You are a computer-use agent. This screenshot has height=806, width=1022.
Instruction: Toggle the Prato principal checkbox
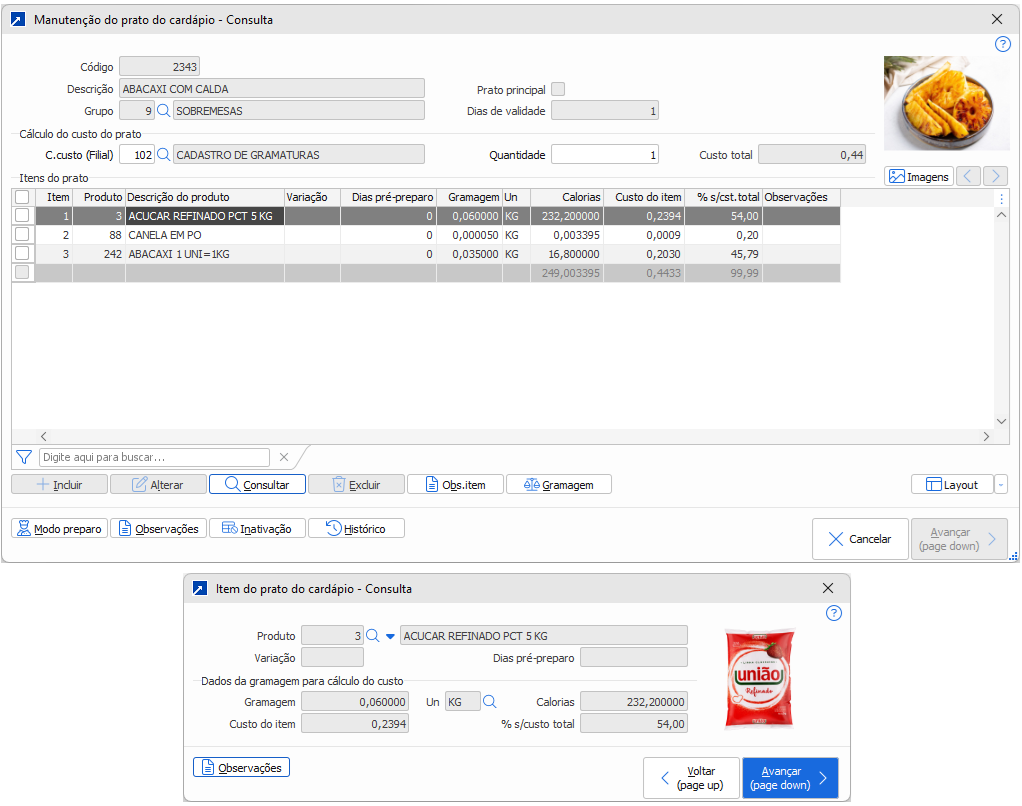click(x=558, y=89)
